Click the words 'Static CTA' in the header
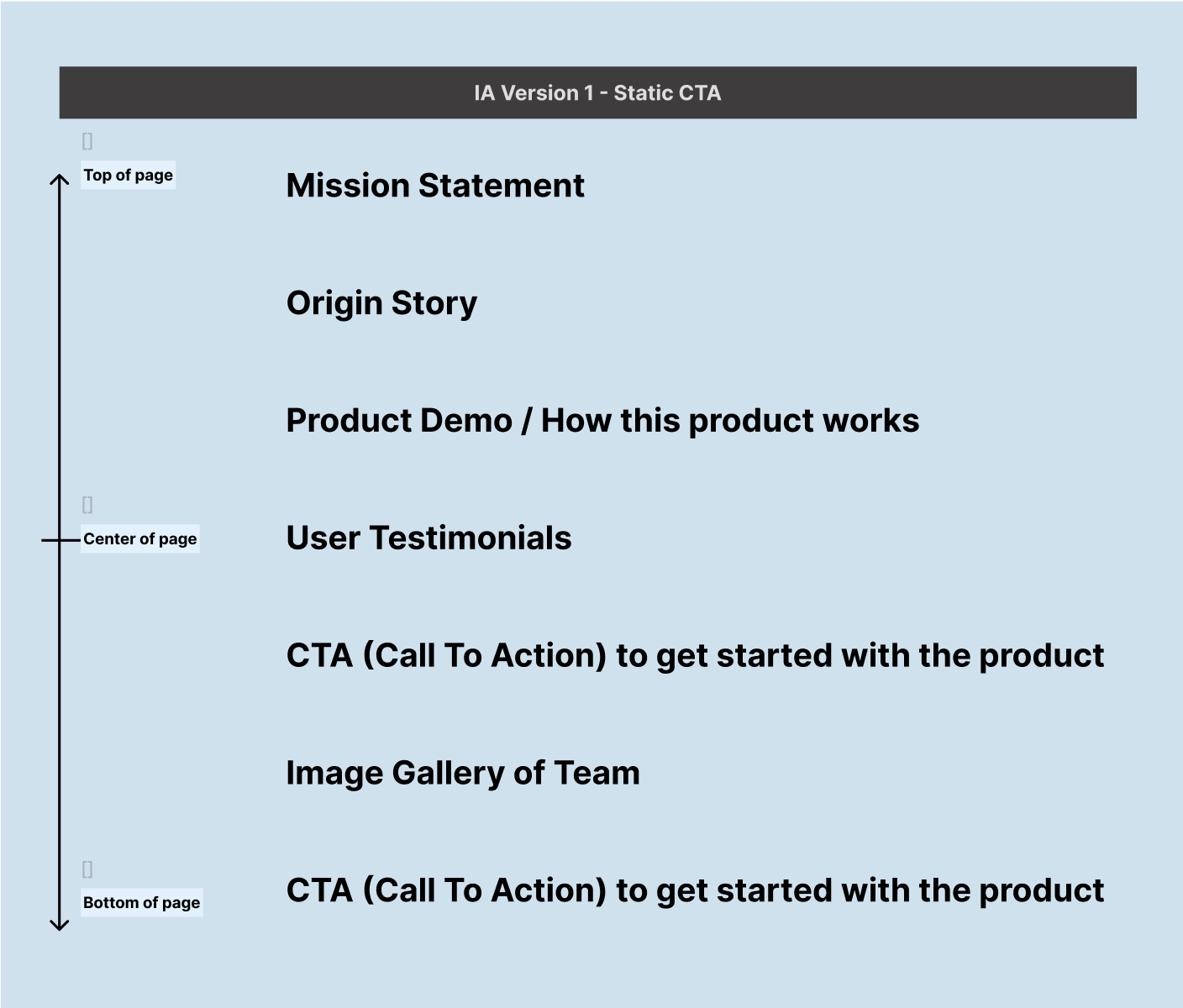Viewport: 1183px width, 1008px height. [x=667, y=93]
